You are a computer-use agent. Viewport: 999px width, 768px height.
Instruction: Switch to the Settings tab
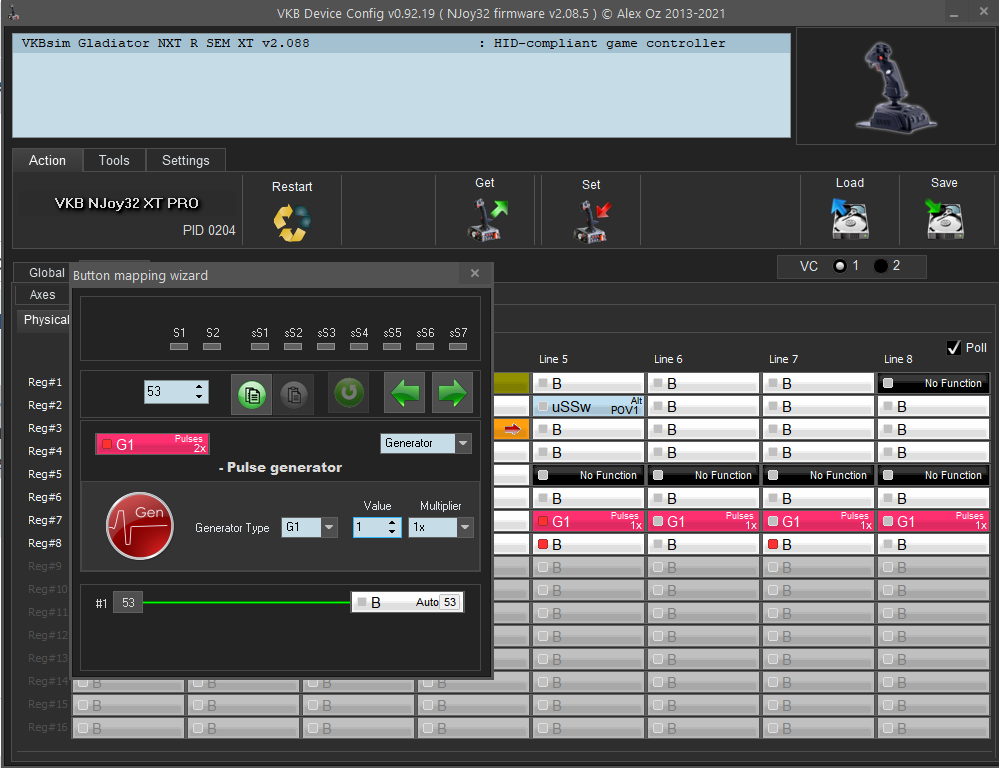tap(185, 161)
